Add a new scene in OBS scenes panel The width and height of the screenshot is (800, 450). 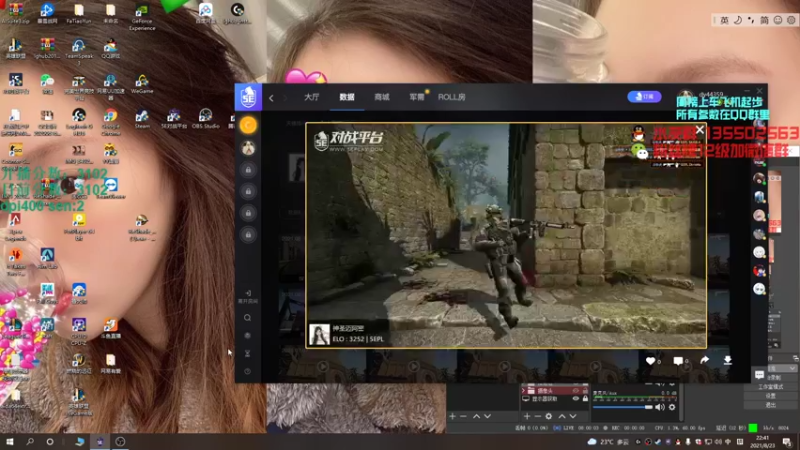(x=452, y=416)
